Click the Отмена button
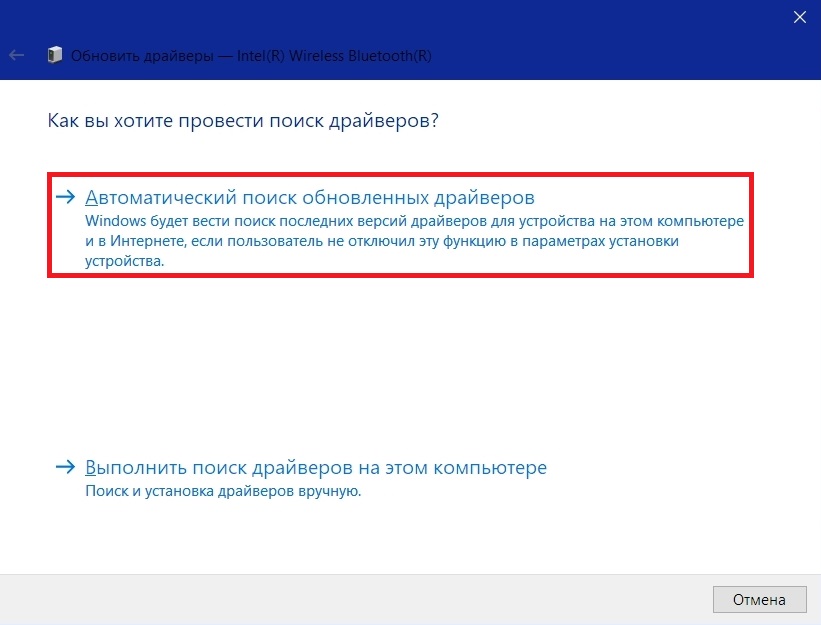Image resolution: width=821 pixels, height=625 pixels. click(x=759, y=599)
